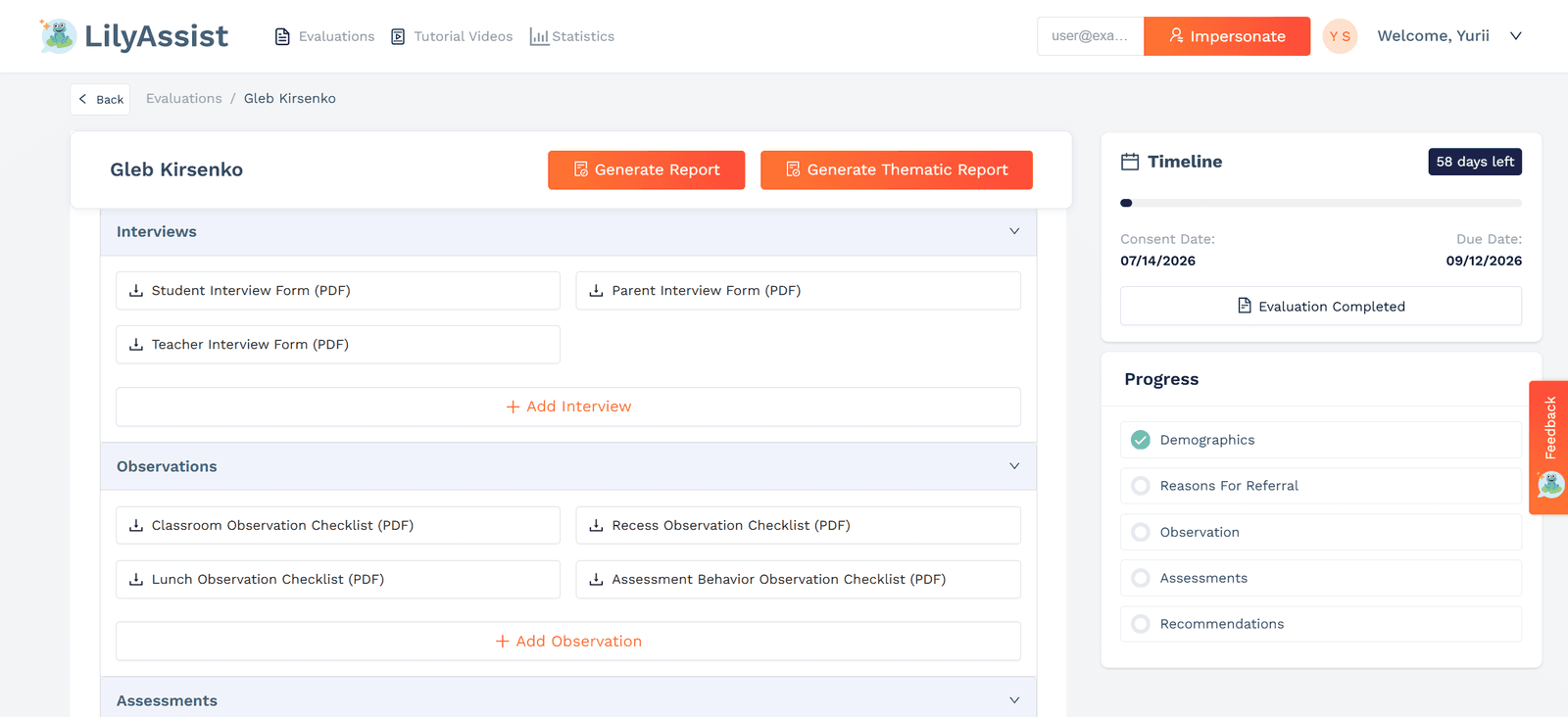Click the Add Interview button
Image resolution: width=1568 pixels, height=717 pixels.
[x=568, y=406]
